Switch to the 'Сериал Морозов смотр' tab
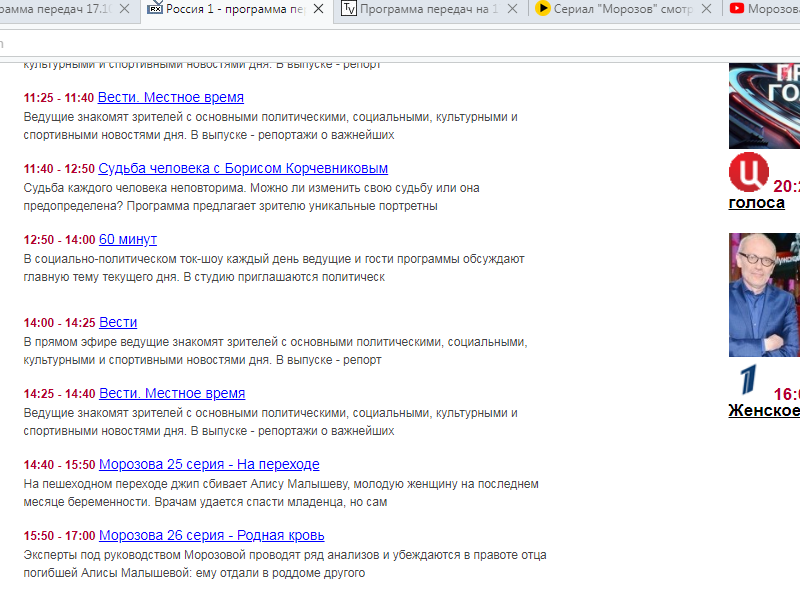Viewport: 800px width, 600px height. point(624,9)
